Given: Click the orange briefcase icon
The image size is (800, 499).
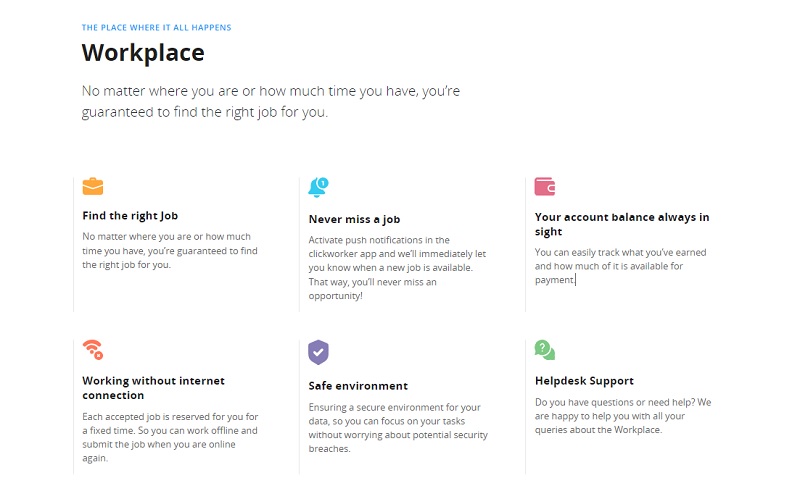Looking at the screenshot, I should tap(93, 187).
